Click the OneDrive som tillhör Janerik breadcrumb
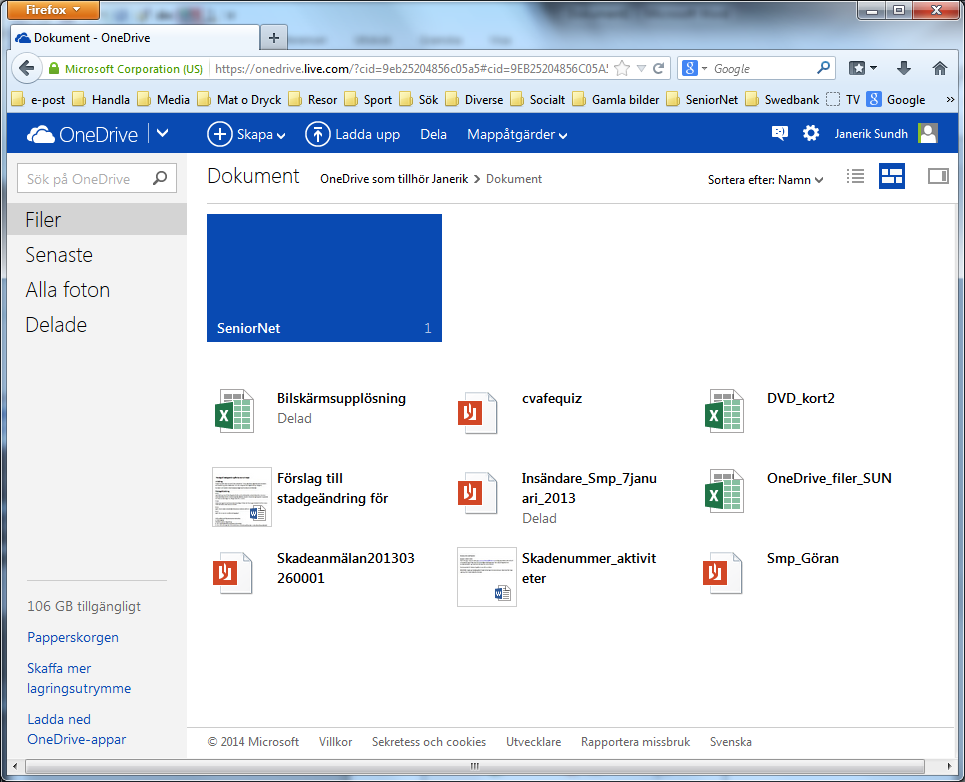 click(x=394, y=179)
